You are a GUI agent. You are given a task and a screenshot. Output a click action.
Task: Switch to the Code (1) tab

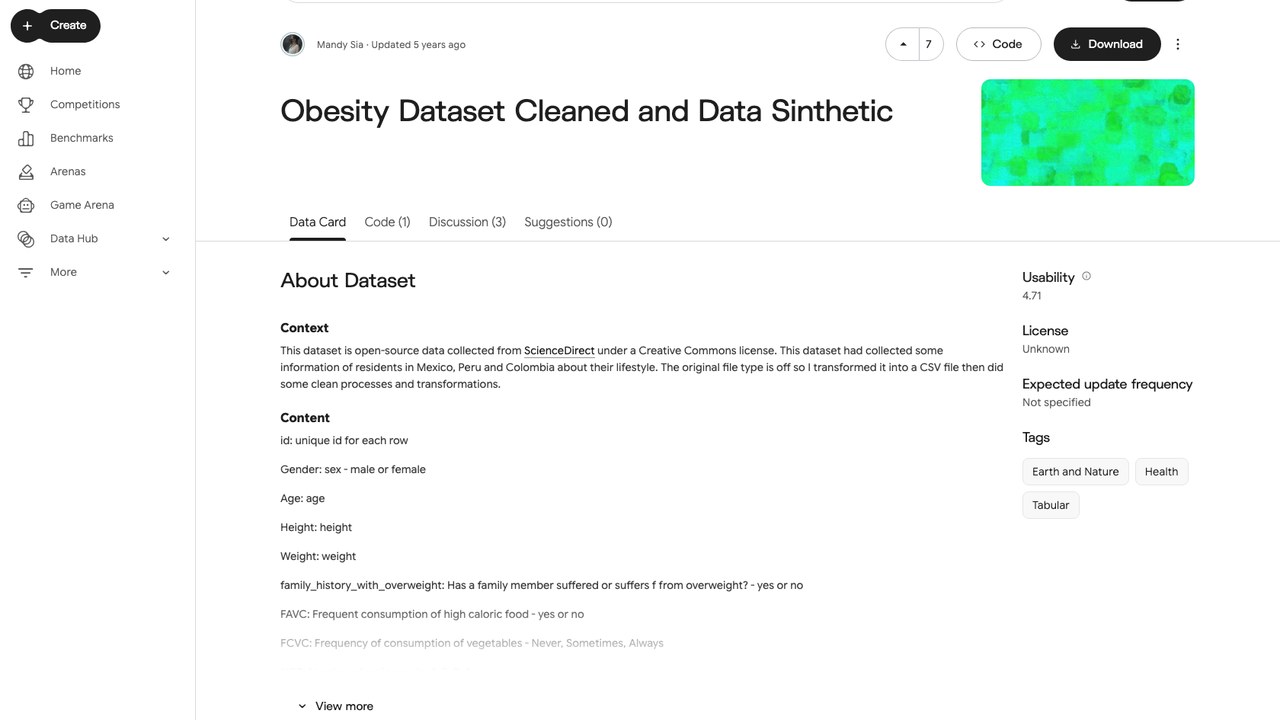387,222
